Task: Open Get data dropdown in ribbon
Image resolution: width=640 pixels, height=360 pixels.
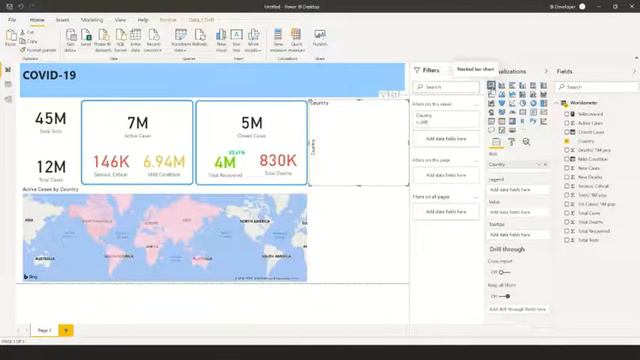Action: [70, 40]
